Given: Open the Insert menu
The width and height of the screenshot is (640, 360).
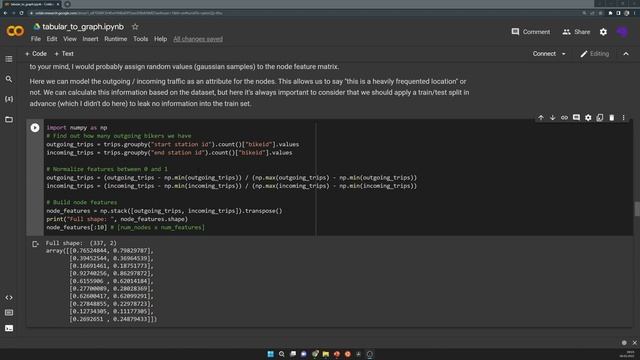Looking at the screenshot, I should coord(90,39).
